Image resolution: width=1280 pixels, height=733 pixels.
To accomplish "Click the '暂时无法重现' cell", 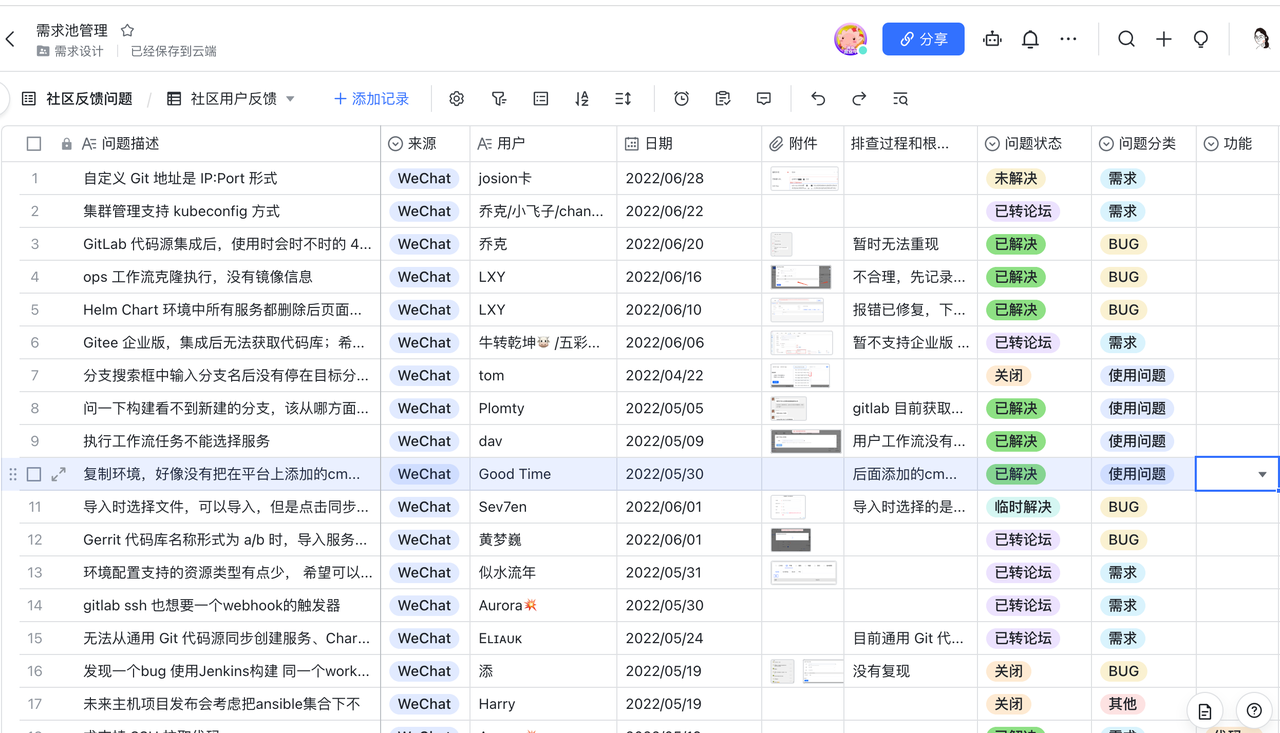I will click(x=910, y=244).
